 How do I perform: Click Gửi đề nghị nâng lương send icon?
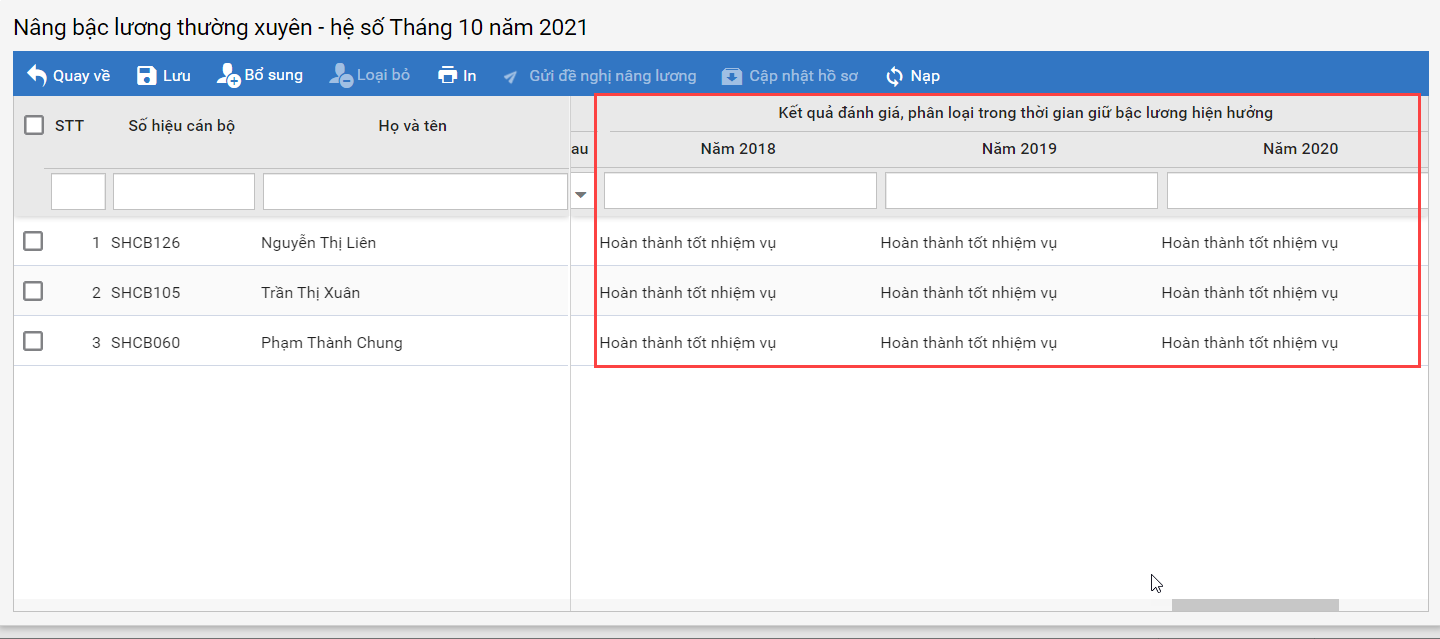(511, 76)
